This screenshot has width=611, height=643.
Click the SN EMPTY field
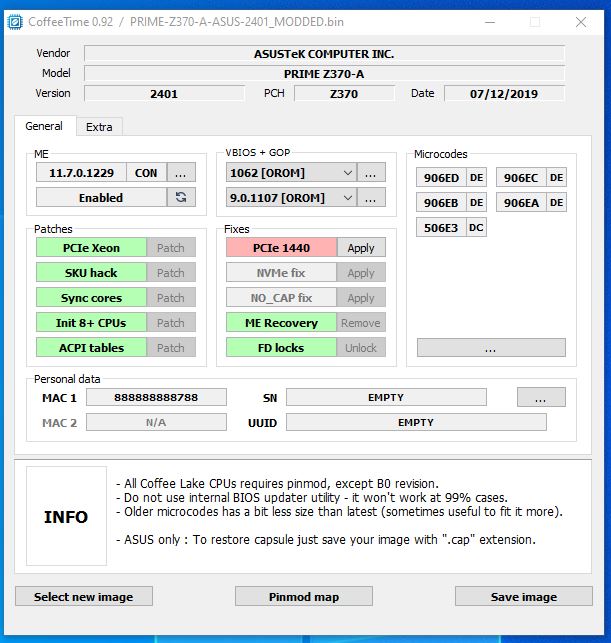click(x=386, y=397)
